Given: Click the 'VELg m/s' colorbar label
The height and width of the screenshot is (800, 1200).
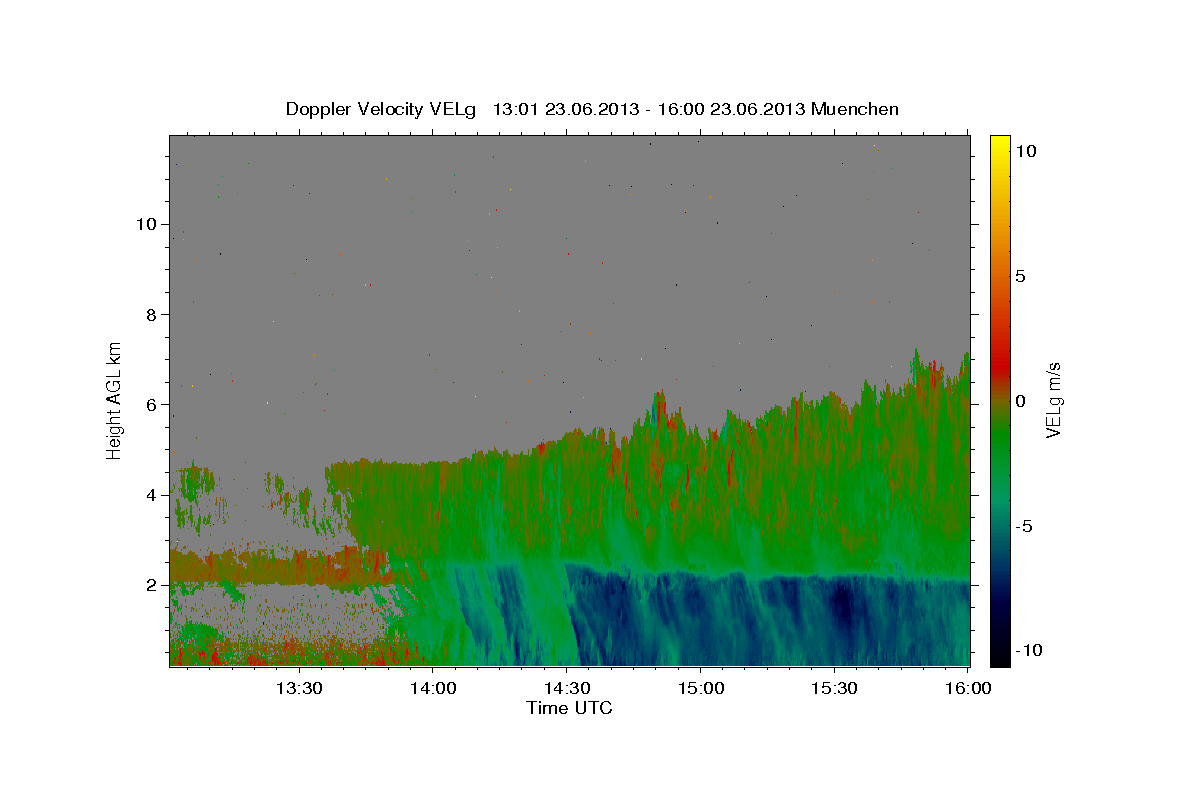Looking at the screenshot, I should 1053,401.
